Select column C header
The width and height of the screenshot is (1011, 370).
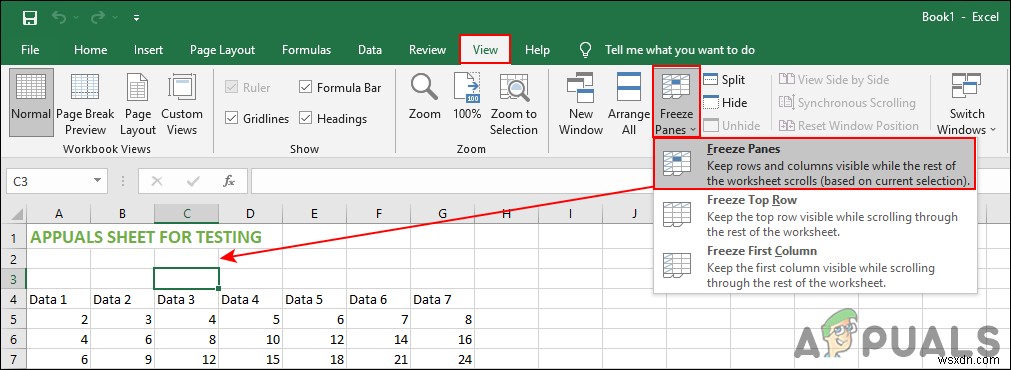pyautogui.click(x=186, y=213)
